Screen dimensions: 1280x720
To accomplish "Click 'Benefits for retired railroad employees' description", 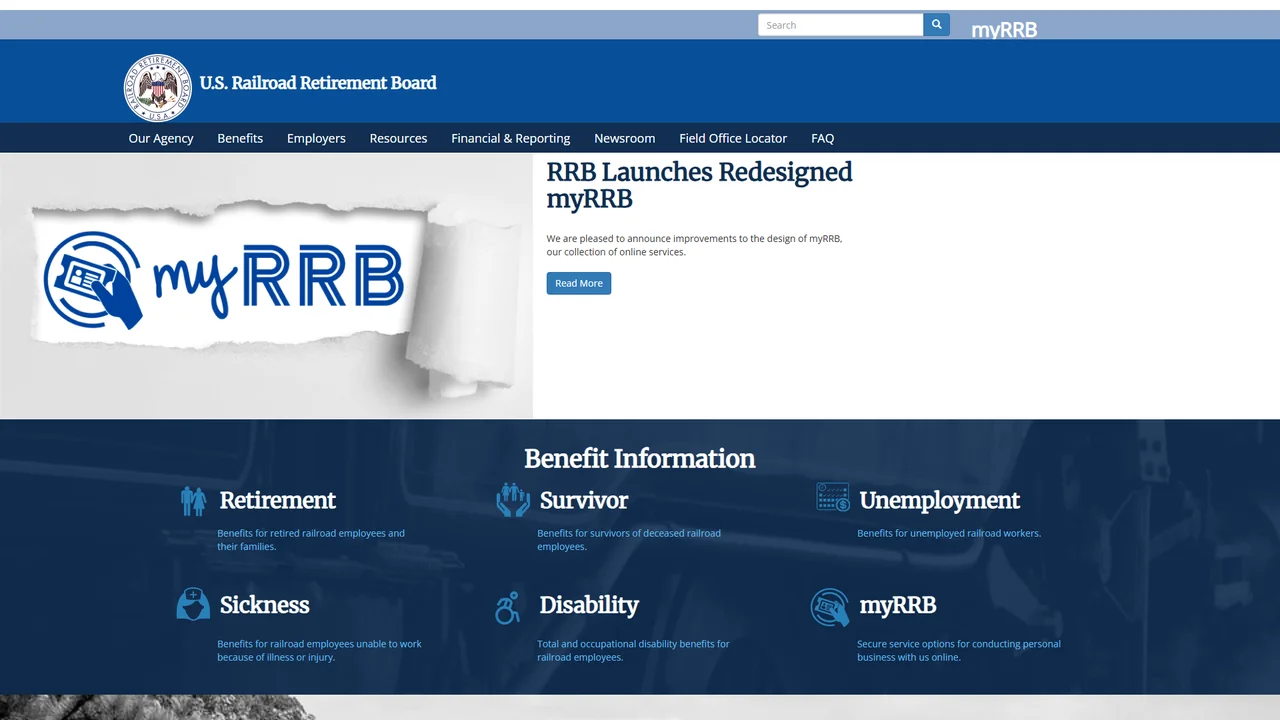I will pos(311,540).
